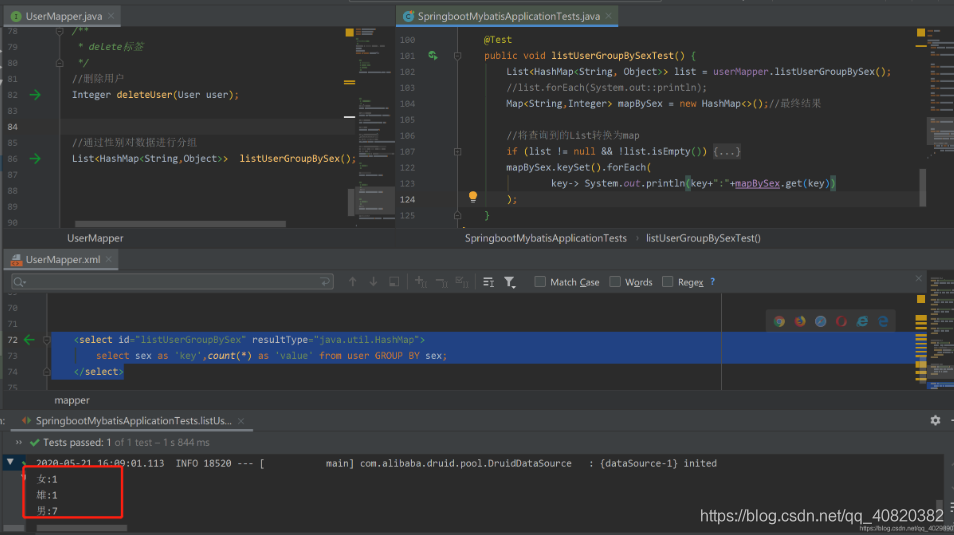Click select all occurrences icon in find bar
This screenshot has width=954, height=535.
(462, 282)
